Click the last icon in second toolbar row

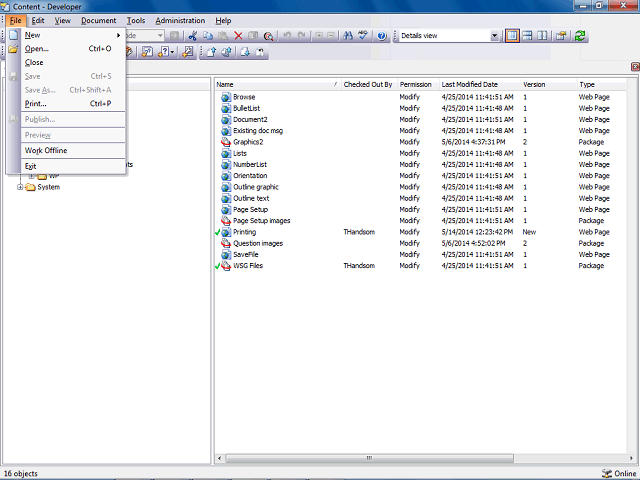(260, 52)
